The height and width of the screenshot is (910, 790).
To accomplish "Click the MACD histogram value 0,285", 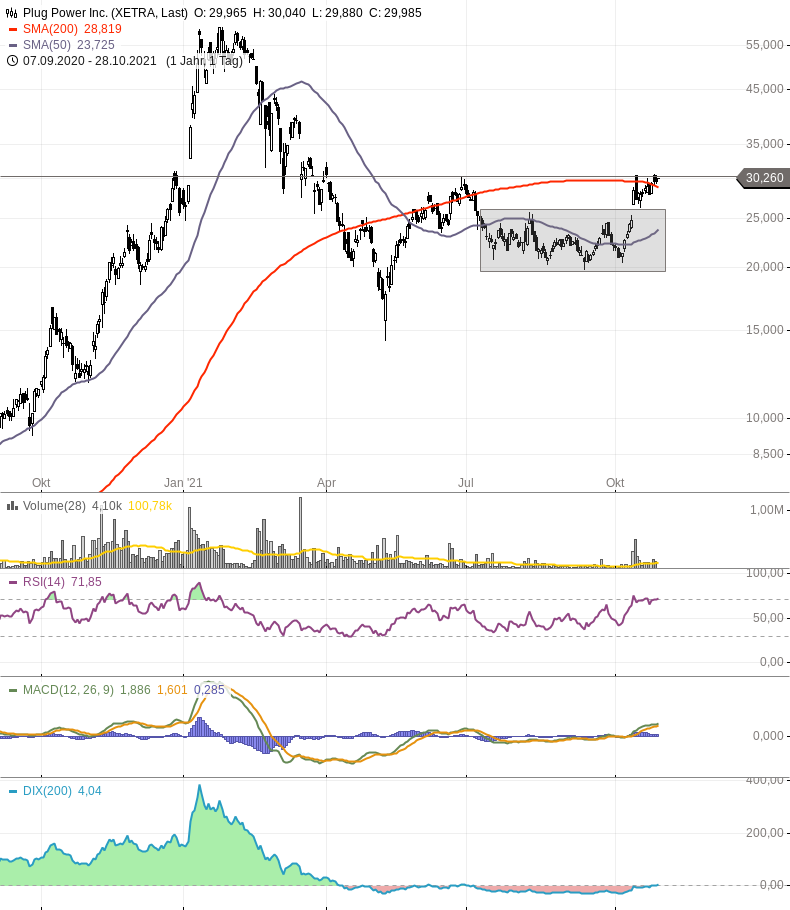I will 209,690.
